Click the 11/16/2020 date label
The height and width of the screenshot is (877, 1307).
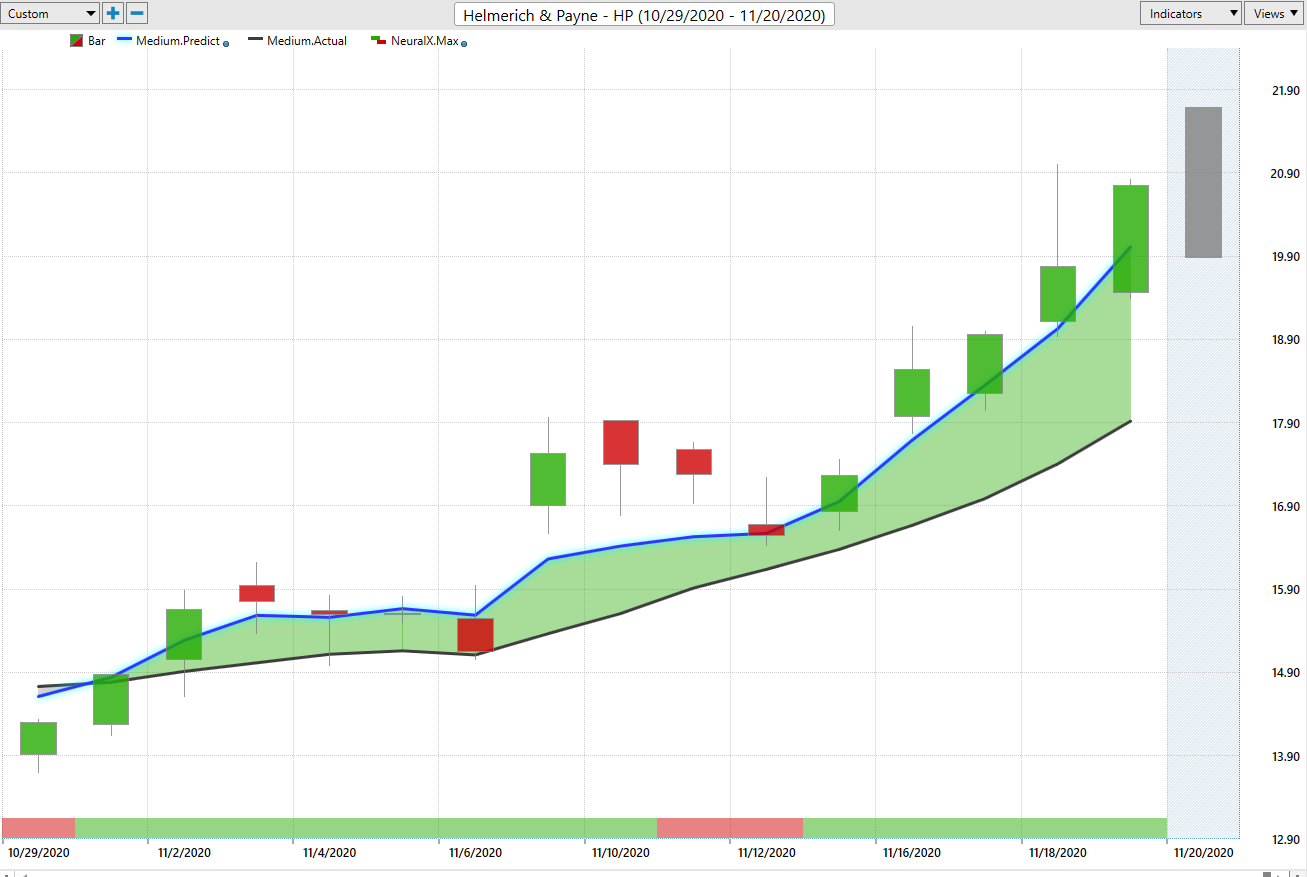(x=912, y=853)
